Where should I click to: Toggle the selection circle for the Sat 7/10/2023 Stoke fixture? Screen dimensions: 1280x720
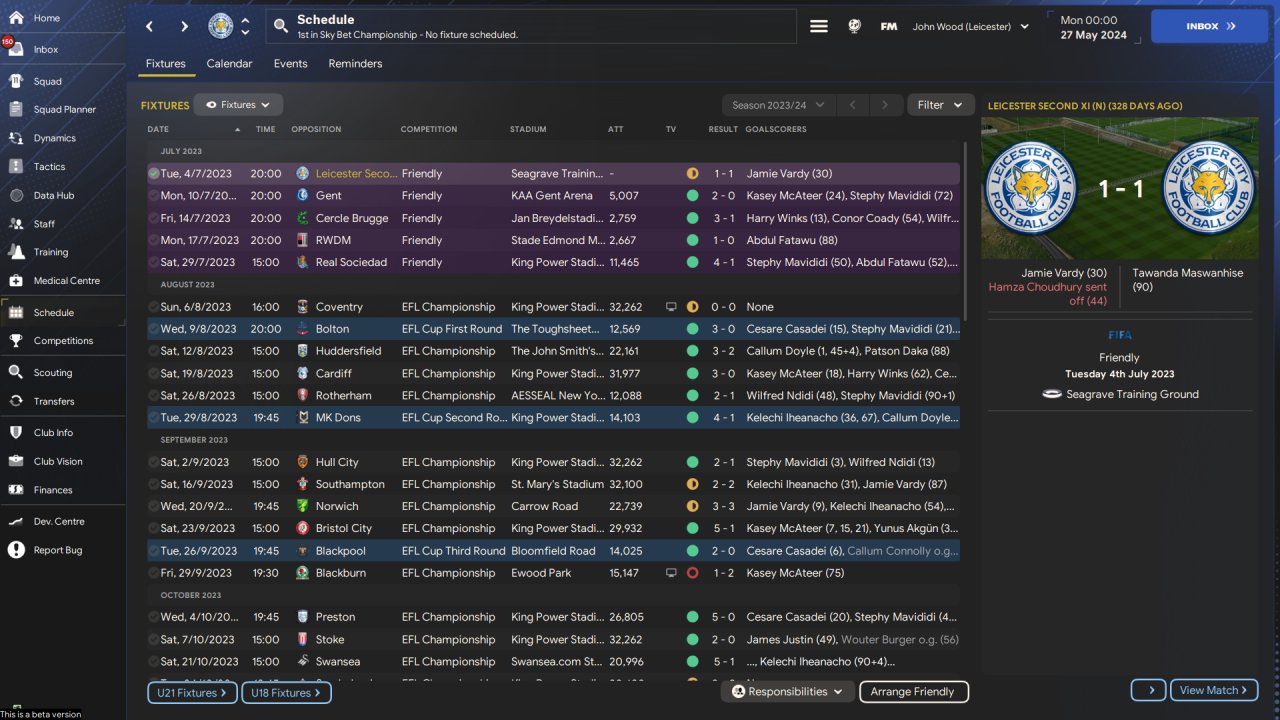click(153, 640)
